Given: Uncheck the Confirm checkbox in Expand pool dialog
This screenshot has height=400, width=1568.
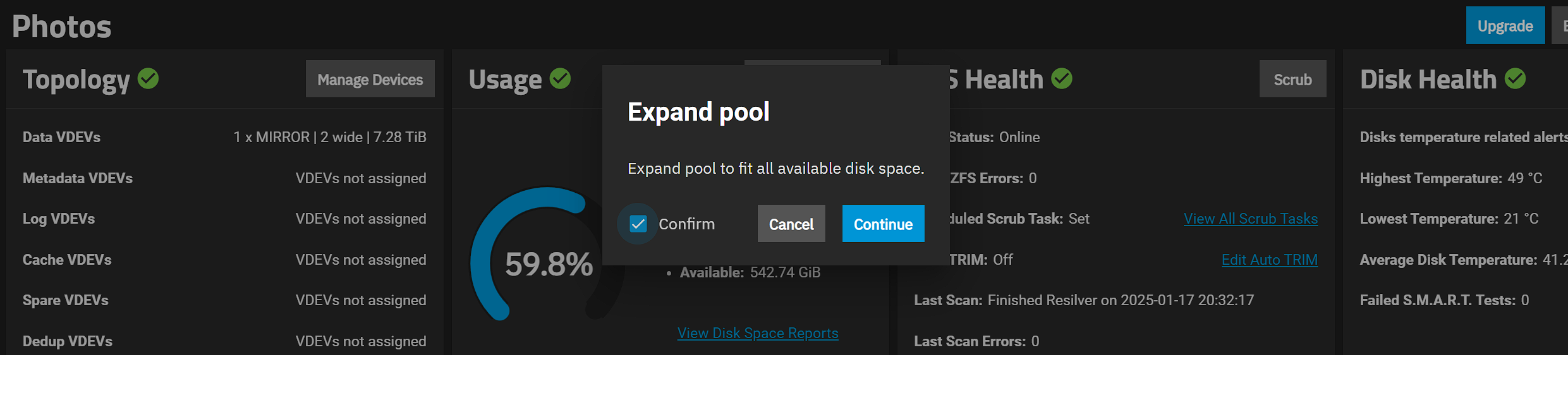Looking at the screenshot, I should pos(637,223).
